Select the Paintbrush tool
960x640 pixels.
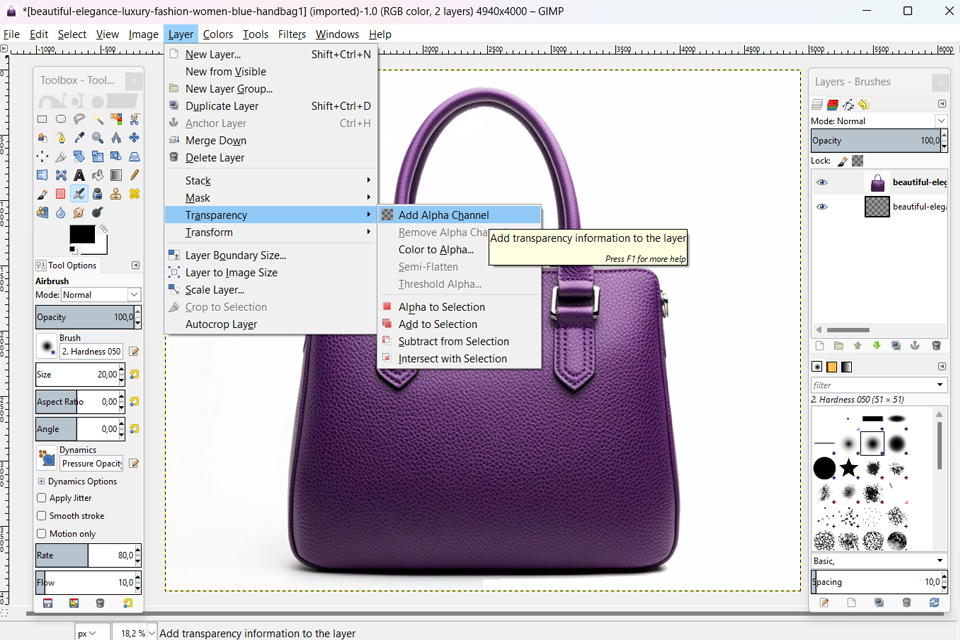click(42, 194)
